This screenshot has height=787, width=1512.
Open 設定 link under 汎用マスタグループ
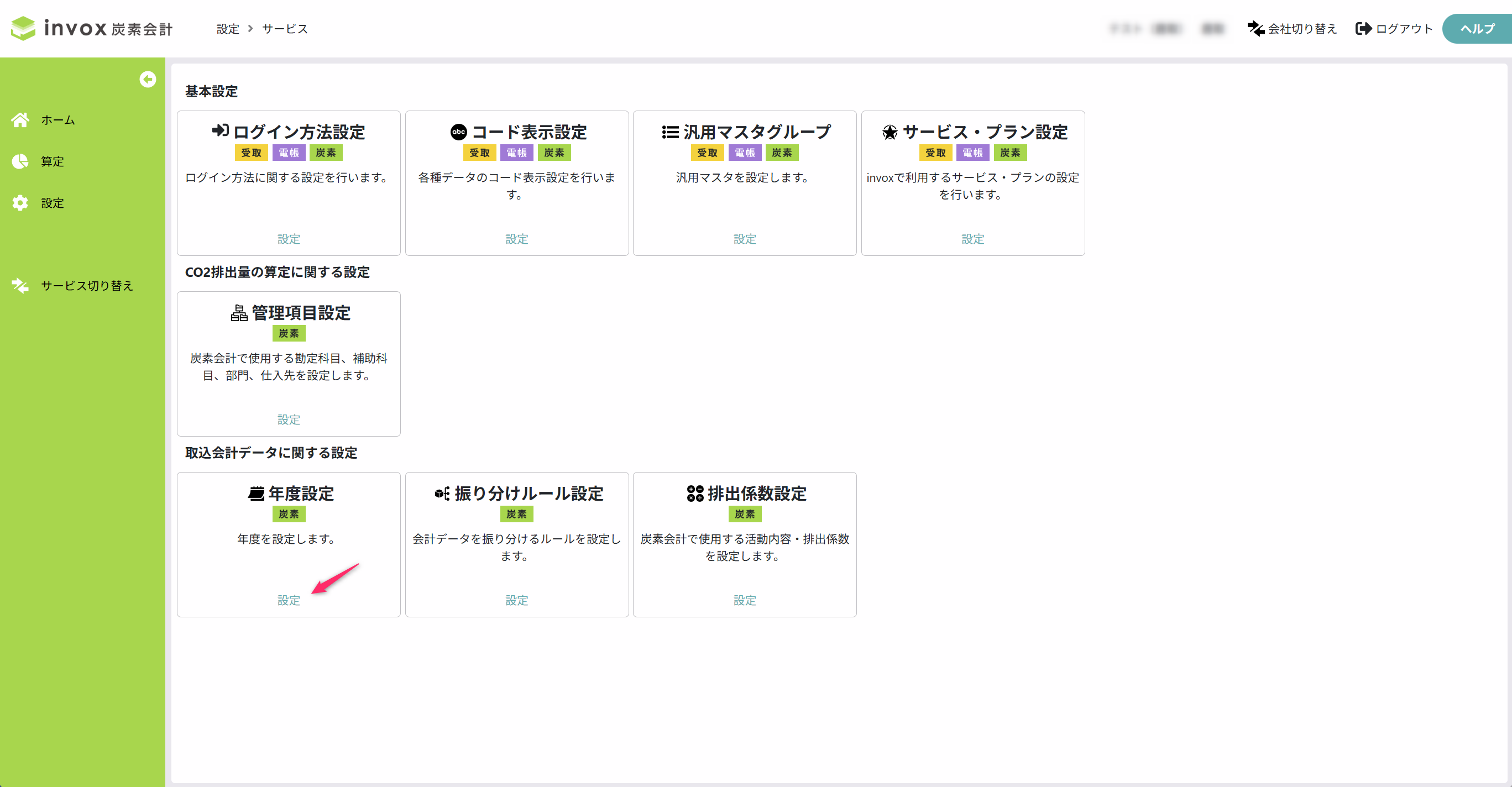(x=745, y=239)
